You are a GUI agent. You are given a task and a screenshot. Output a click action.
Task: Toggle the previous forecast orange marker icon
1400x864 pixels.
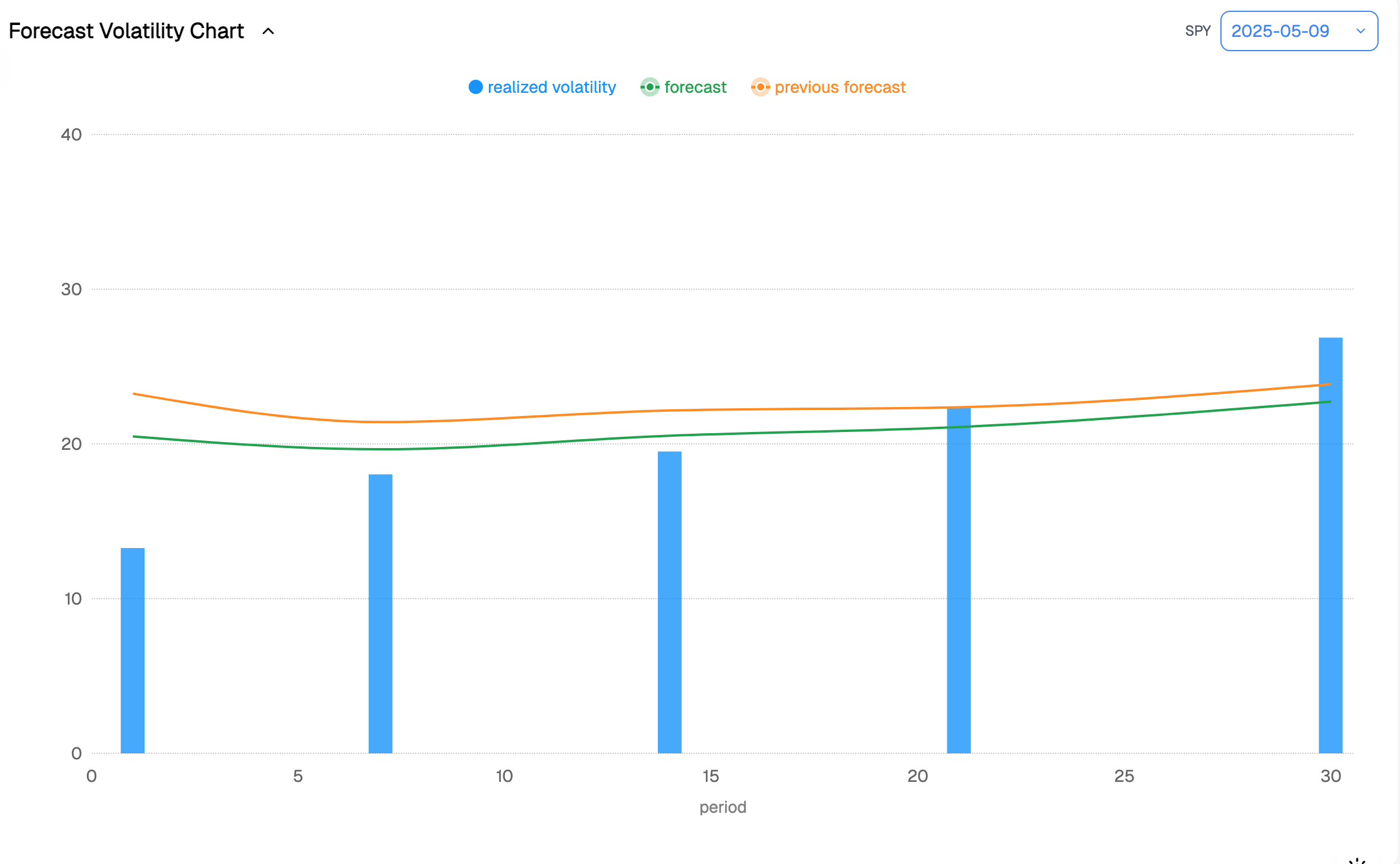point(760,87)
